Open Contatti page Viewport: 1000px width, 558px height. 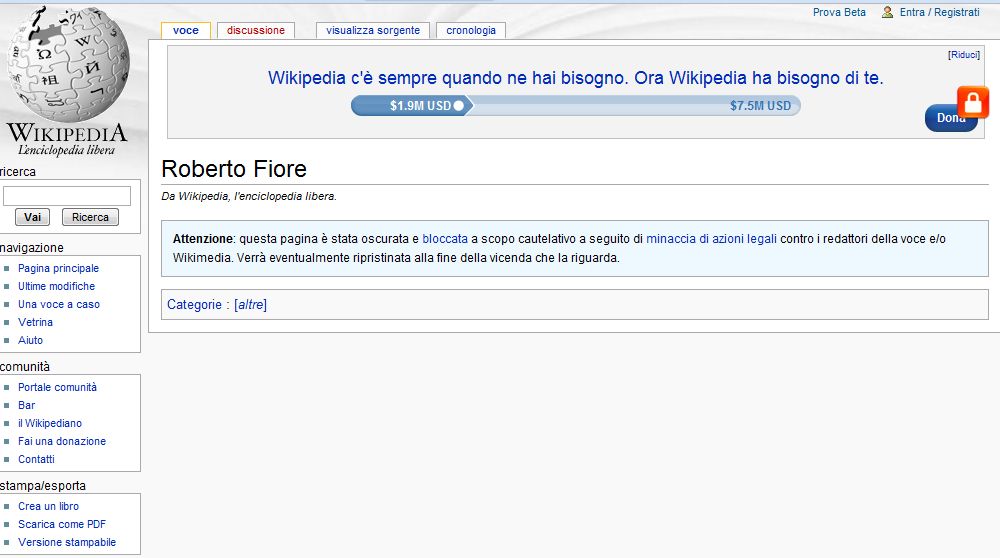point(36,459)
